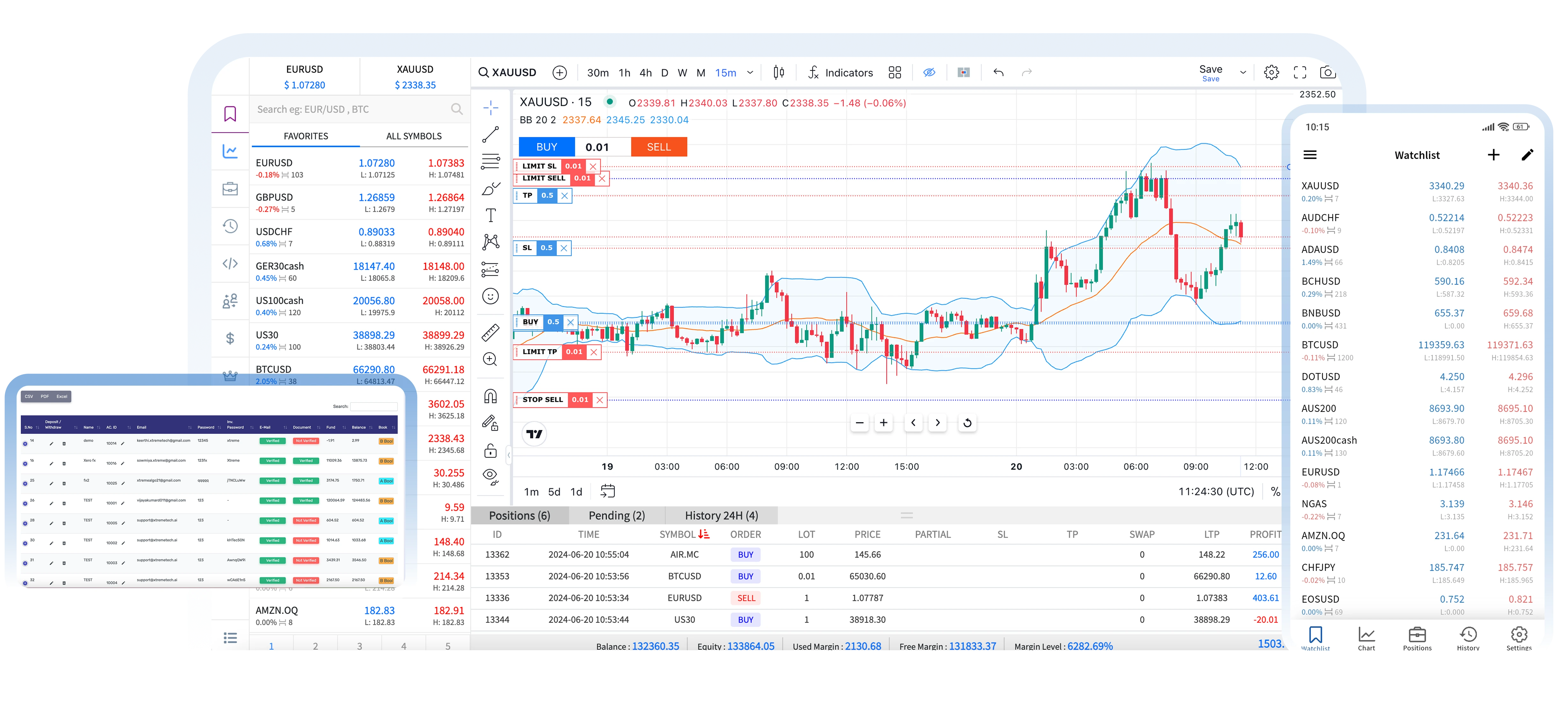Open the Pending (2) orders tab
Screen dimensions: 1568x707
click(x=617, y=516)
